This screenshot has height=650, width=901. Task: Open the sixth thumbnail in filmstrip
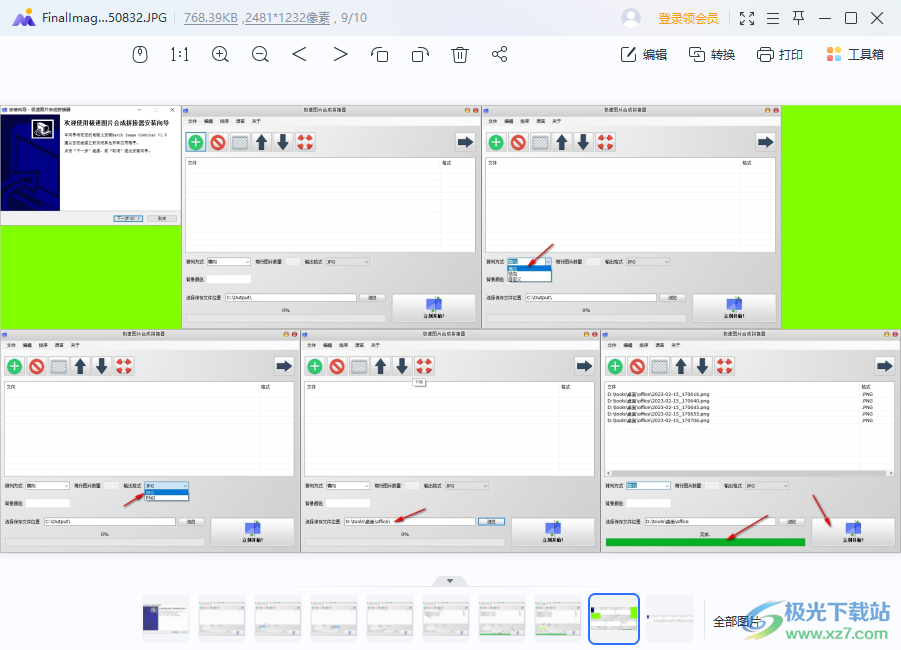(x=446, y=619)
